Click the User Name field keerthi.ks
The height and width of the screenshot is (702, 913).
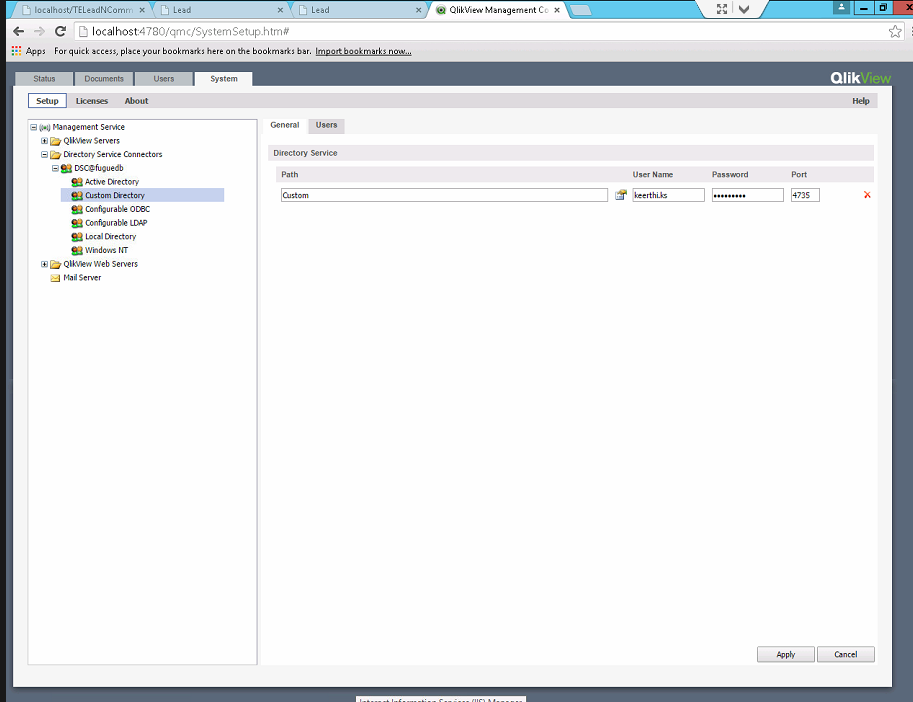point(668,195)
